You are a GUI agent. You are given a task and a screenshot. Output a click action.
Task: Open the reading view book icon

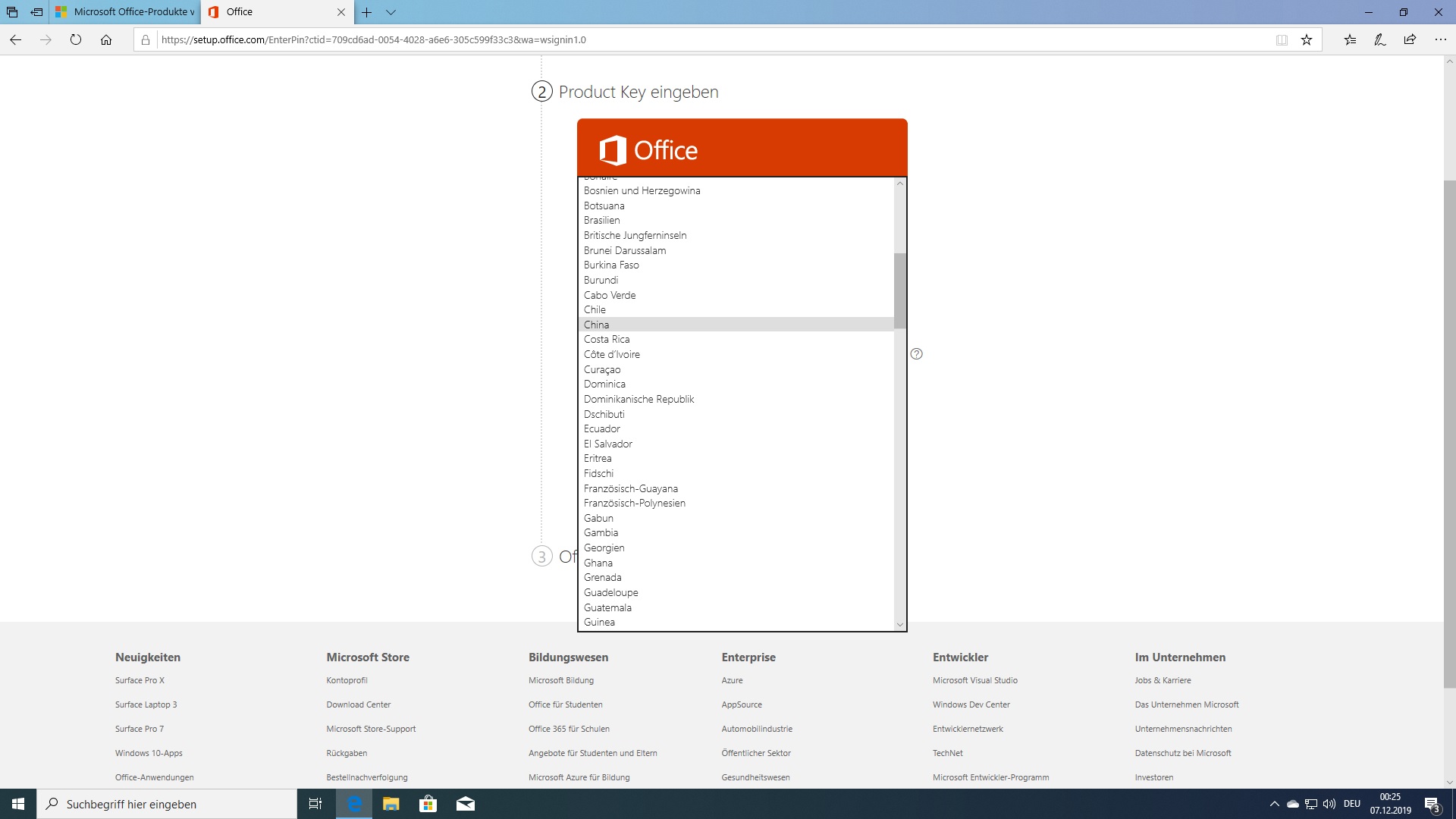point(1282,40)
